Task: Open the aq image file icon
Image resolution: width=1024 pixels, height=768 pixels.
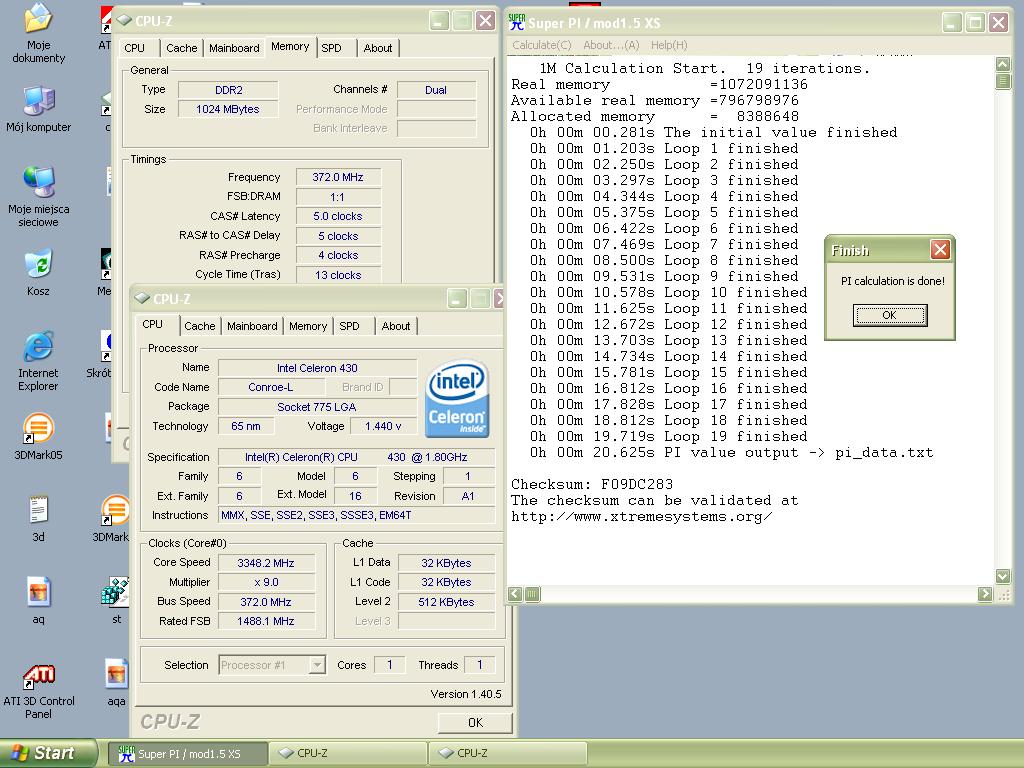Action: pos(38,601)
